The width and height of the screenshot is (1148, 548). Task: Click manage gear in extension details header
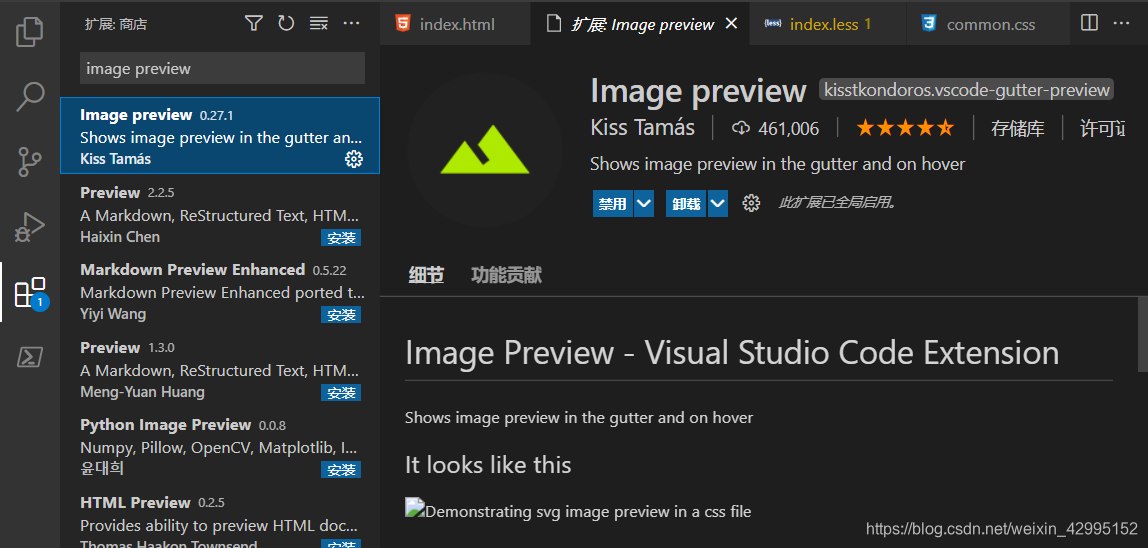coord(751,203)
